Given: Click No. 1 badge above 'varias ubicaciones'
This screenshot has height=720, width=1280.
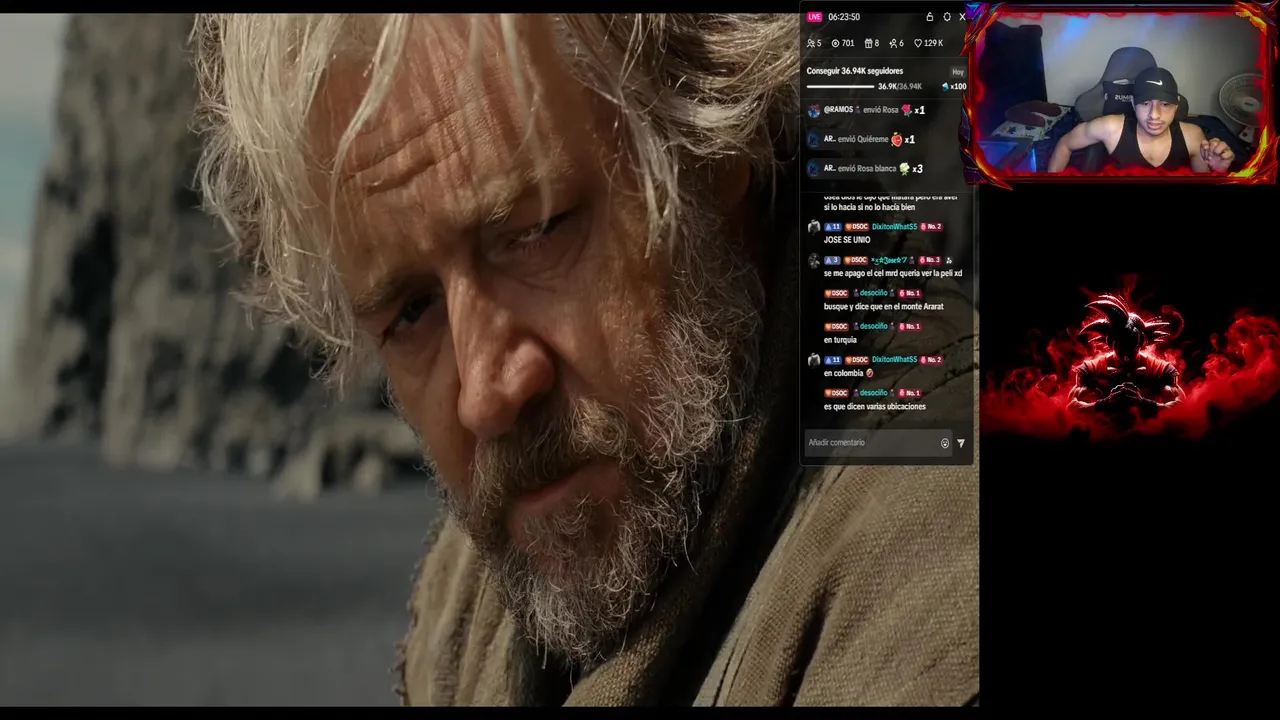Looking at the screenshot, I should [909, 393].
